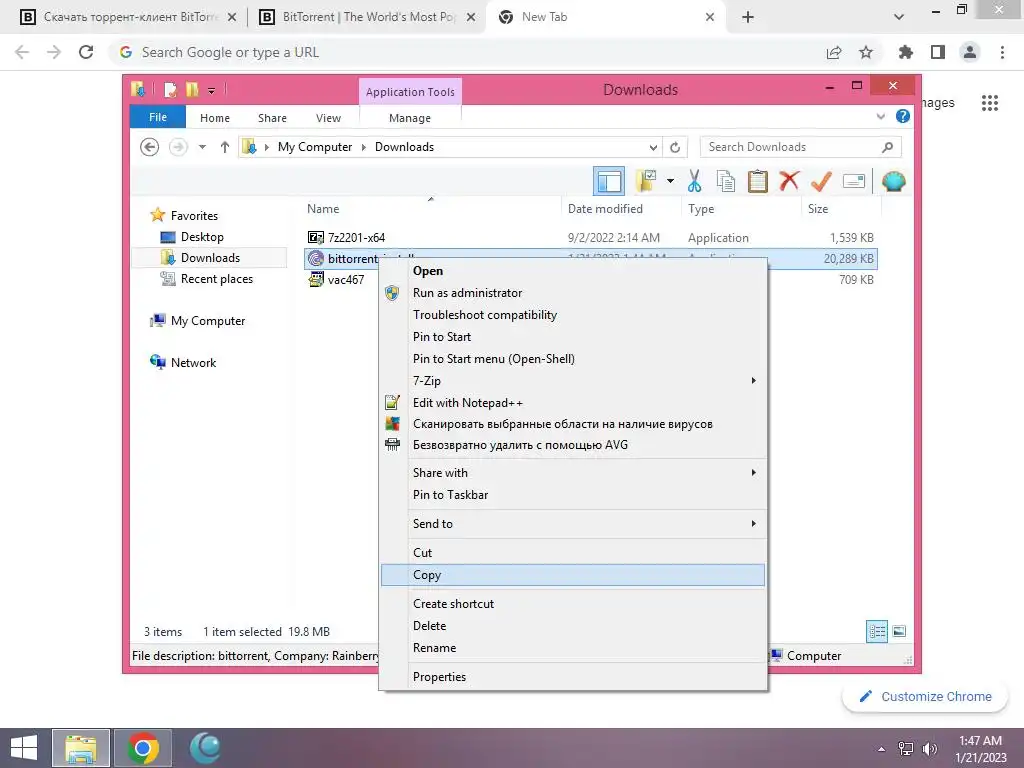
Task: Show hidden system tray icons
Action: click(881, 749)
